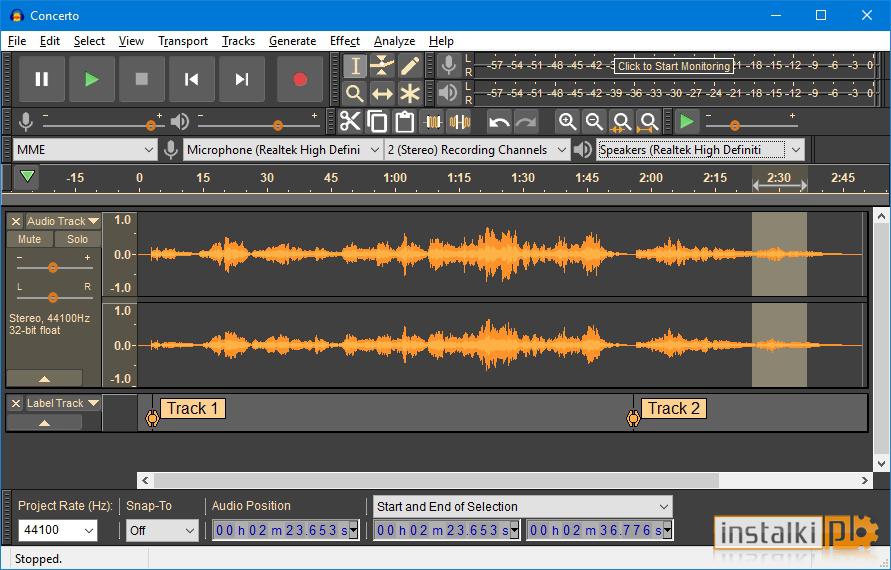Click the Record button
Screen dimensions: 891x570
299,79
